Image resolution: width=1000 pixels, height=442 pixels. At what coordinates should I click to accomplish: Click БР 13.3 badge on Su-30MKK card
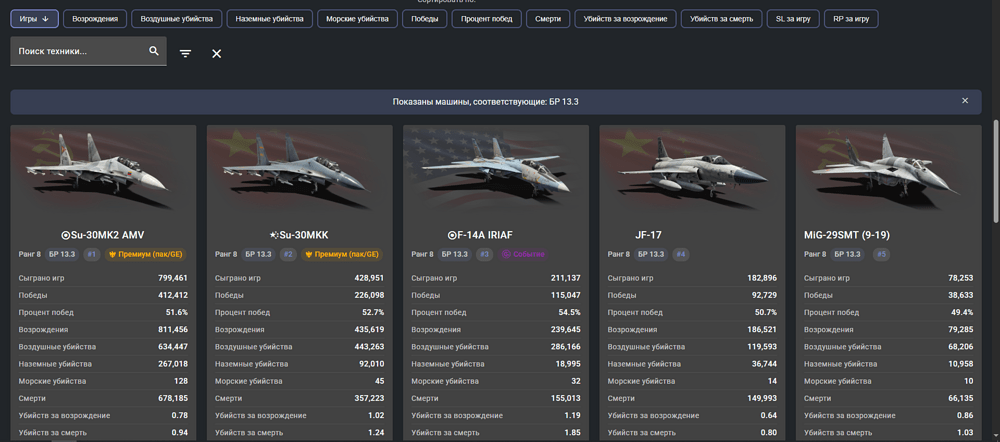point(259,254)
